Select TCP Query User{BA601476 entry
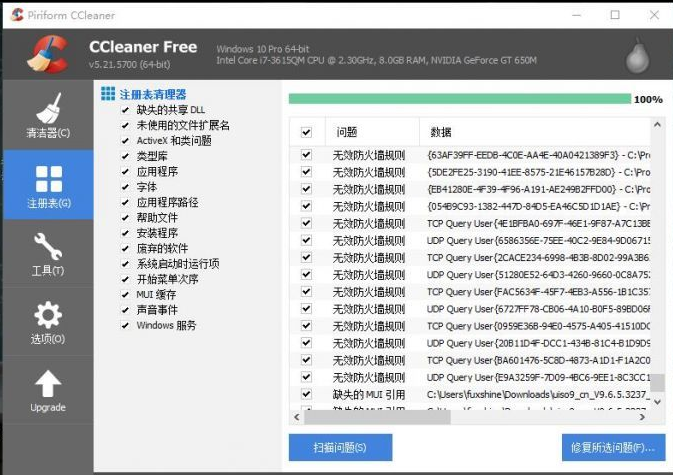The width and height of the screenshot is (673, 475). point(538,360)
